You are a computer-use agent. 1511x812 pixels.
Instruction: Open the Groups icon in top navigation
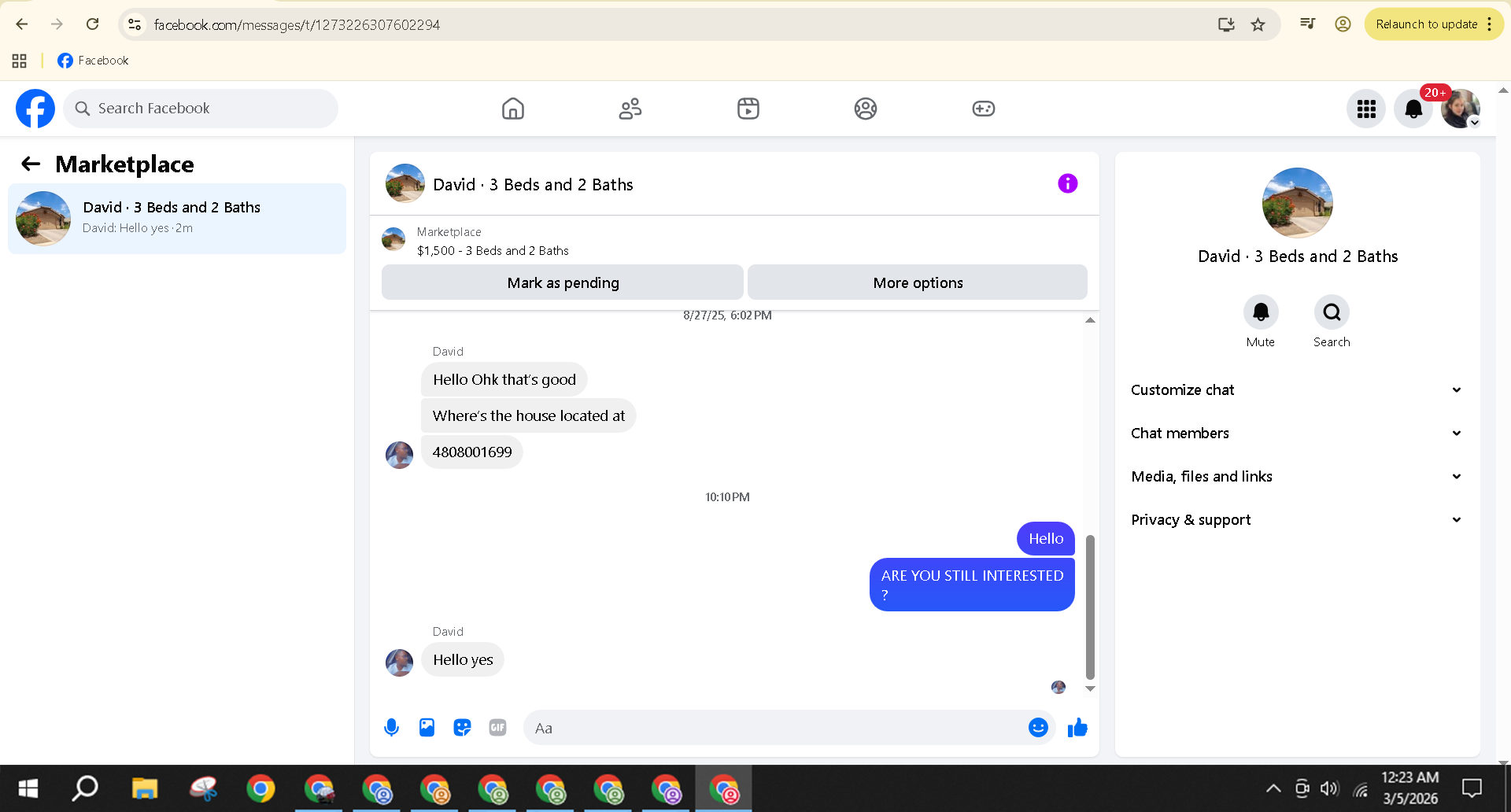click(866, 109)
